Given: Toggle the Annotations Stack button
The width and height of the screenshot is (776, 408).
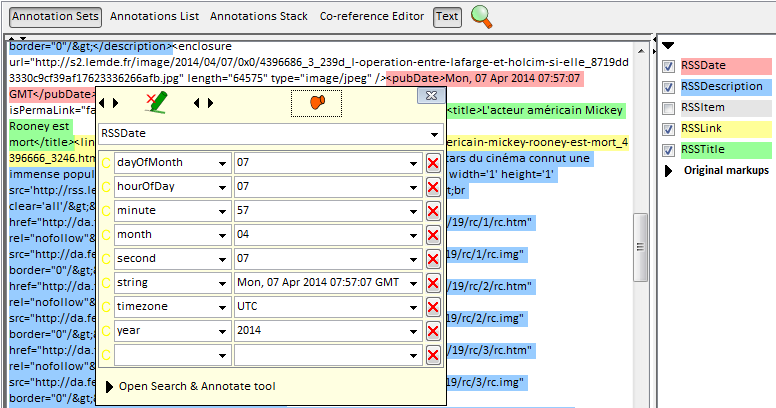Looking at the screenshot, I should point(259,17).
